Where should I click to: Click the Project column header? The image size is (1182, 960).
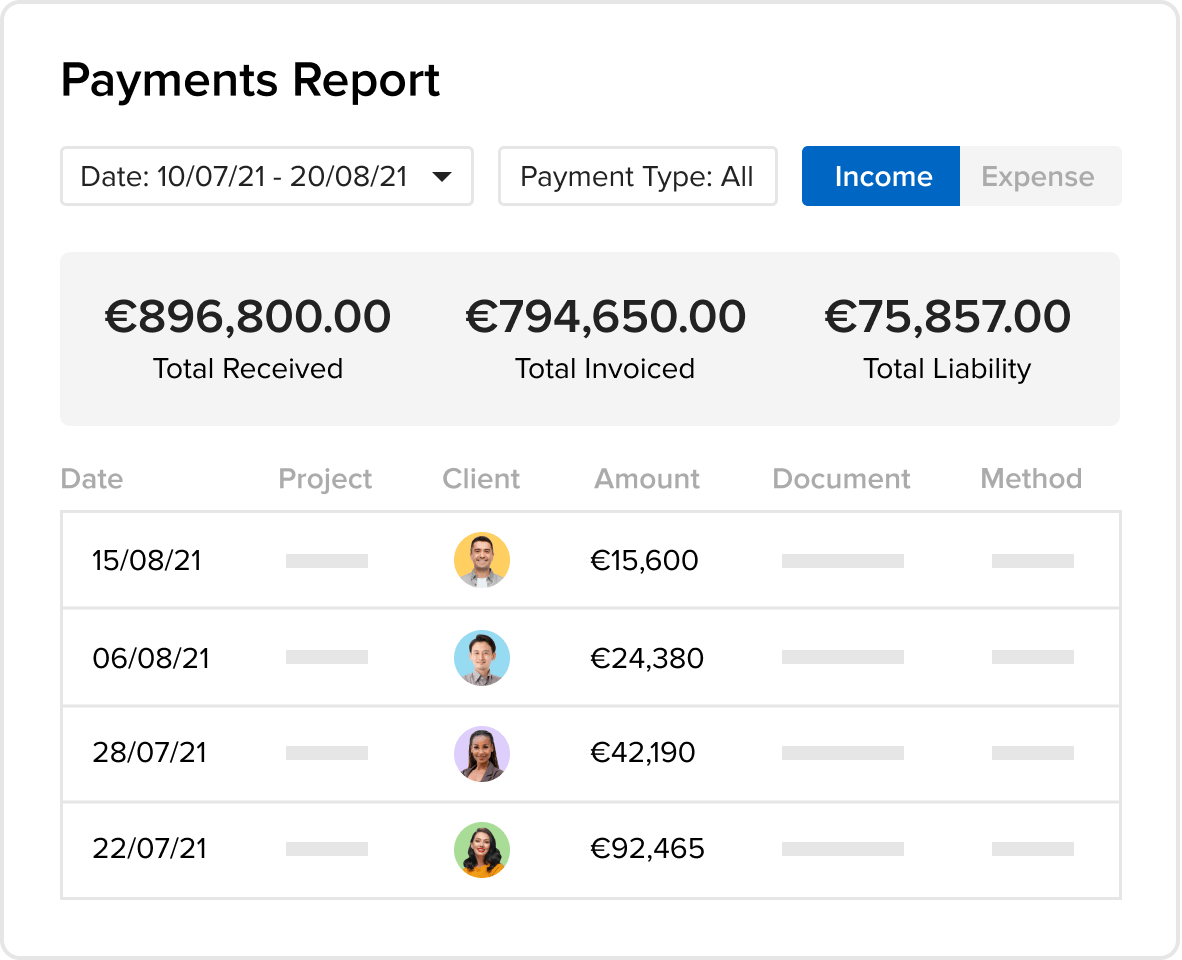[325, 479]
